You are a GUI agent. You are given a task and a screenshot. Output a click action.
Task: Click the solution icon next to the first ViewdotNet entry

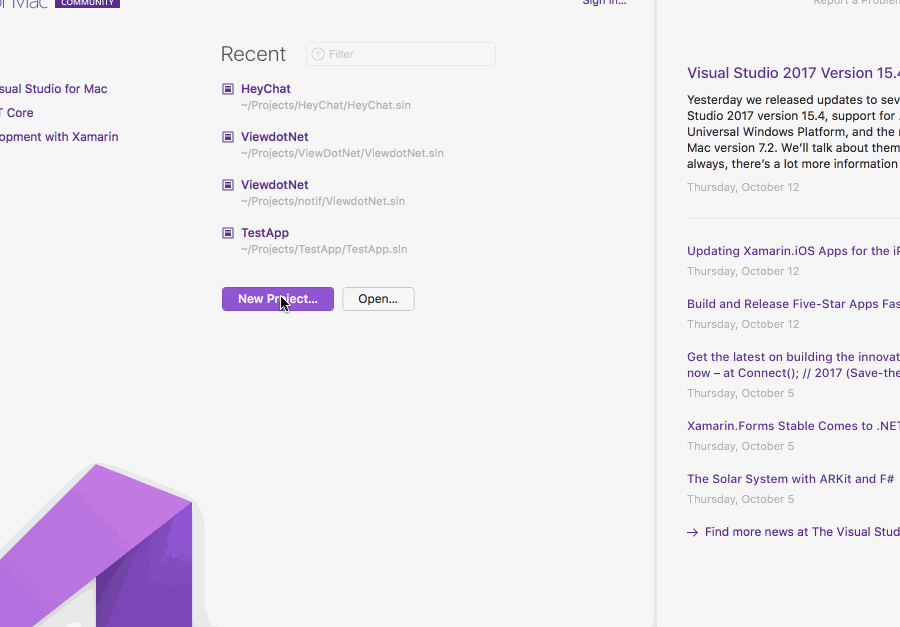point(227,137)
